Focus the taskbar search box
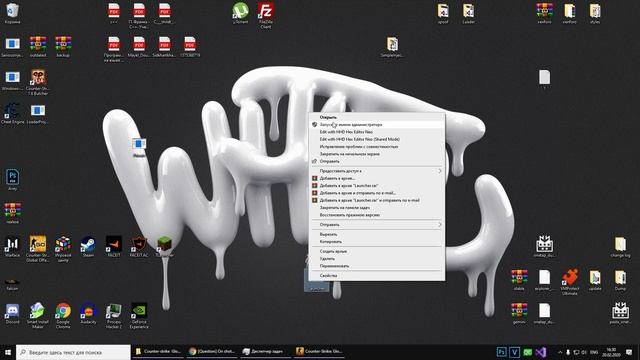The image size is (640, 360). click(73, 352)
